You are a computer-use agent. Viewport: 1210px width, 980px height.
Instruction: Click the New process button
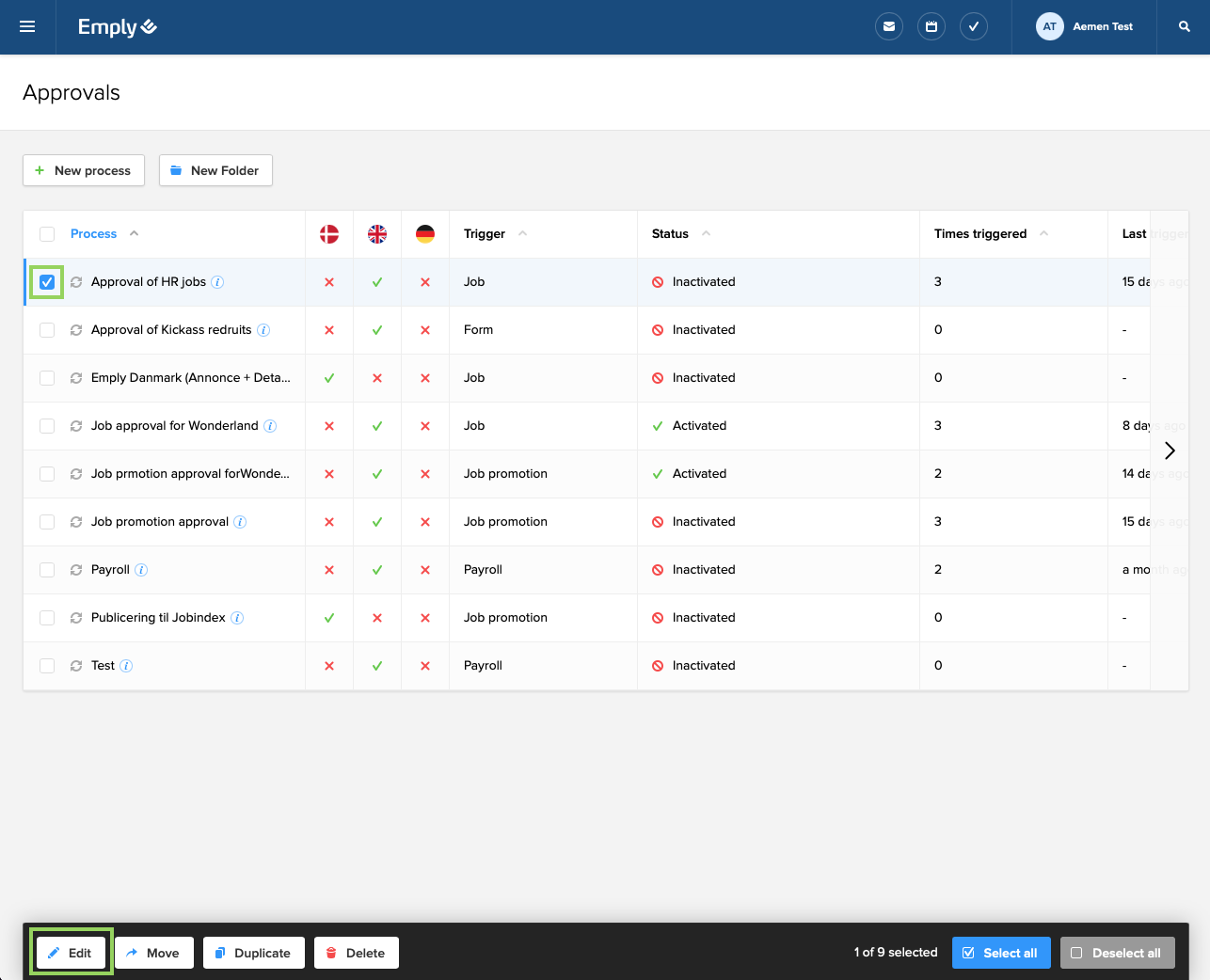coord(84,170)
